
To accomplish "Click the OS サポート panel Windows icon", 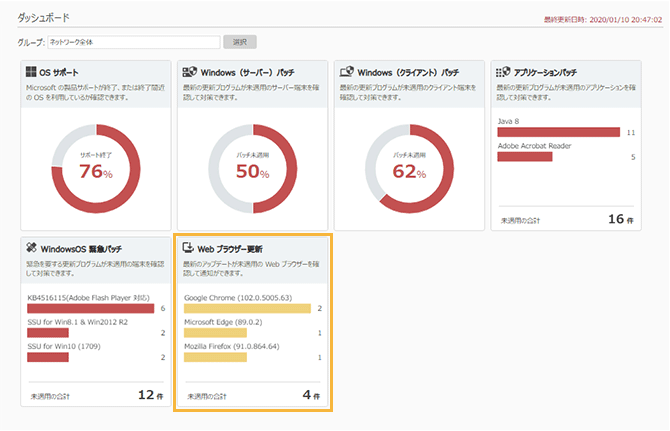I will tap(31, 72).
